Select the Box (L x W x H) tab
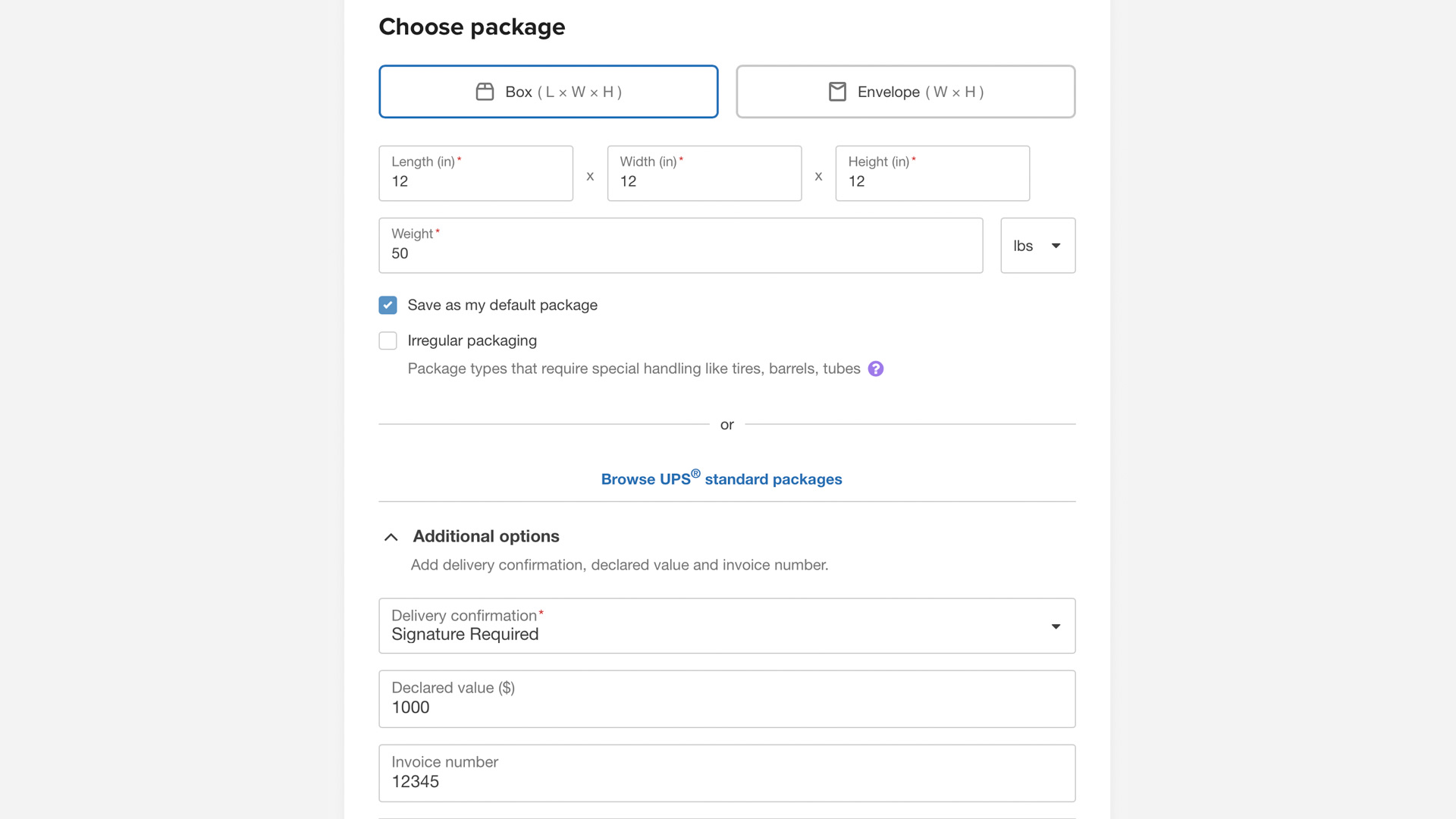The width and height of the screenshot is (1456, 819). click(x=548, y=91)
